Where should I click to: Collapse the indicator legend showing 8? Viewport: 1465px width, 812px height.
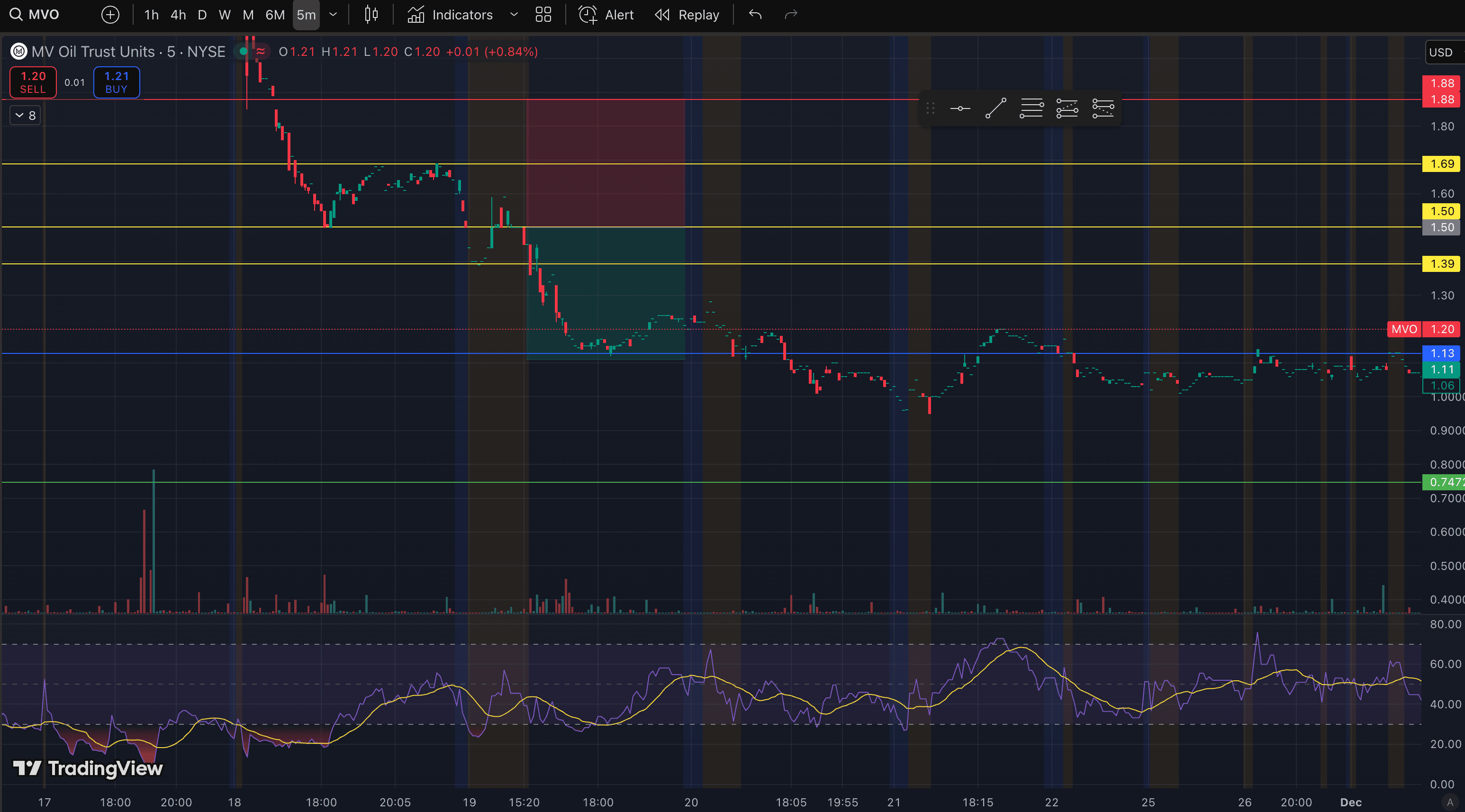[x=25, y=116]
